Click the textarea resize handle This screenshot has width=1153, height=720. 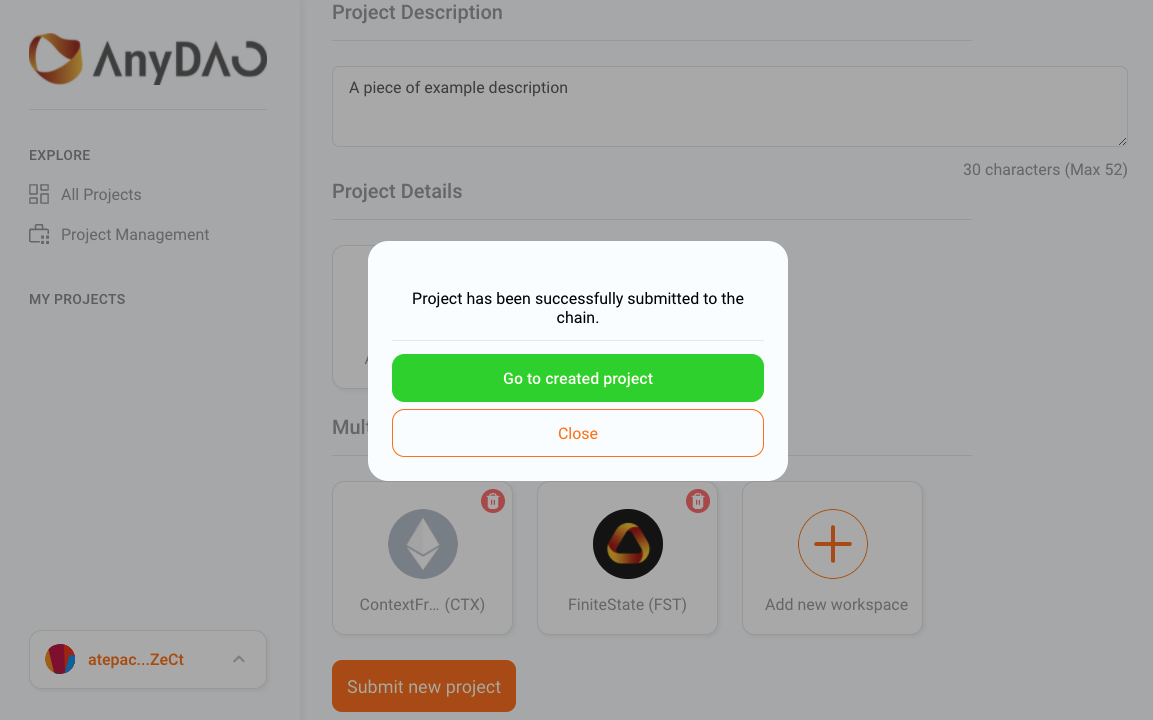point(1122,141)
